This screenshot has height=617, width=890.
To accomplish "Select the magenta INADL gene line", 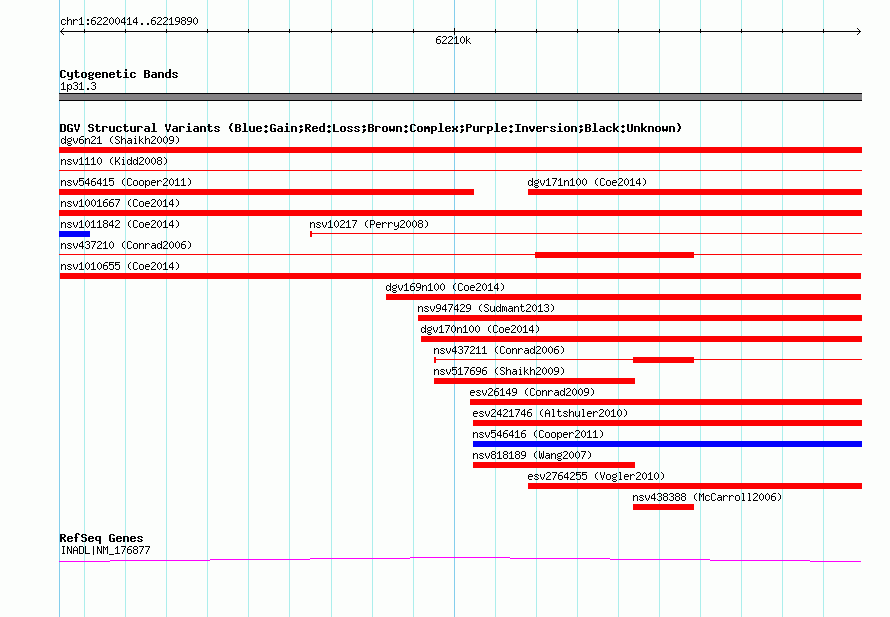I will [x=460, y=560].
